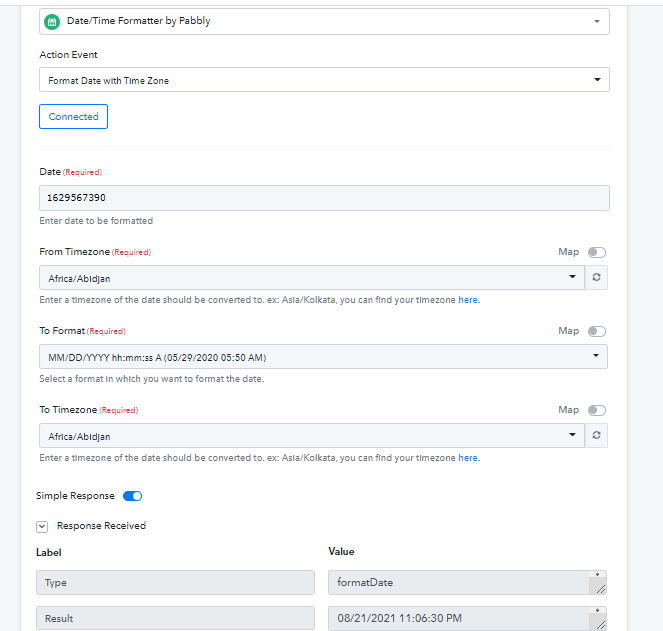Image resolution: width=663 pixels, height=631 pixels.
Task: Click the Date/Time Formatter green calendar icon
Action: 52,22
